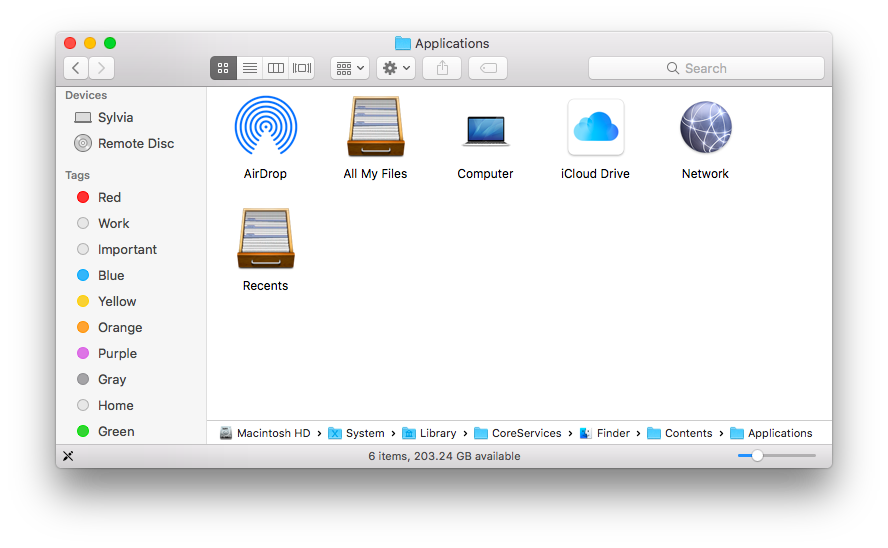Select the Computer icon

485,130
